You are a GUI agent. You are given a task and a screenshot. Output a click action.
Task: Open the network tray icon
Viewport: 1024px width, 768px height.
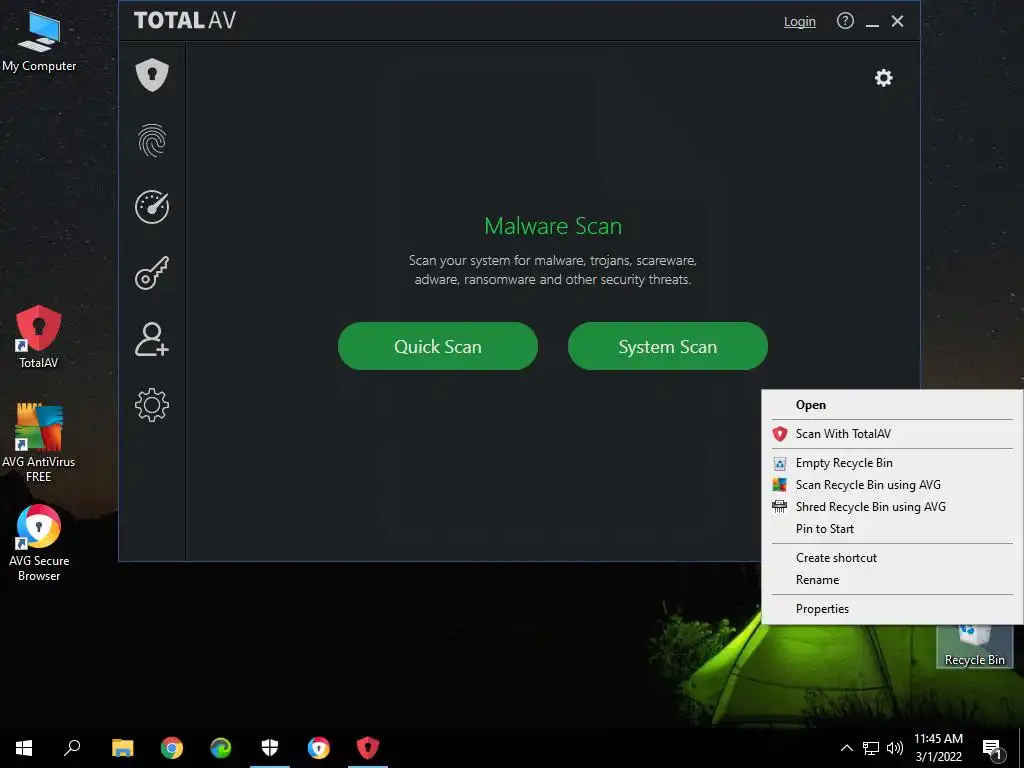coord(871,748)
